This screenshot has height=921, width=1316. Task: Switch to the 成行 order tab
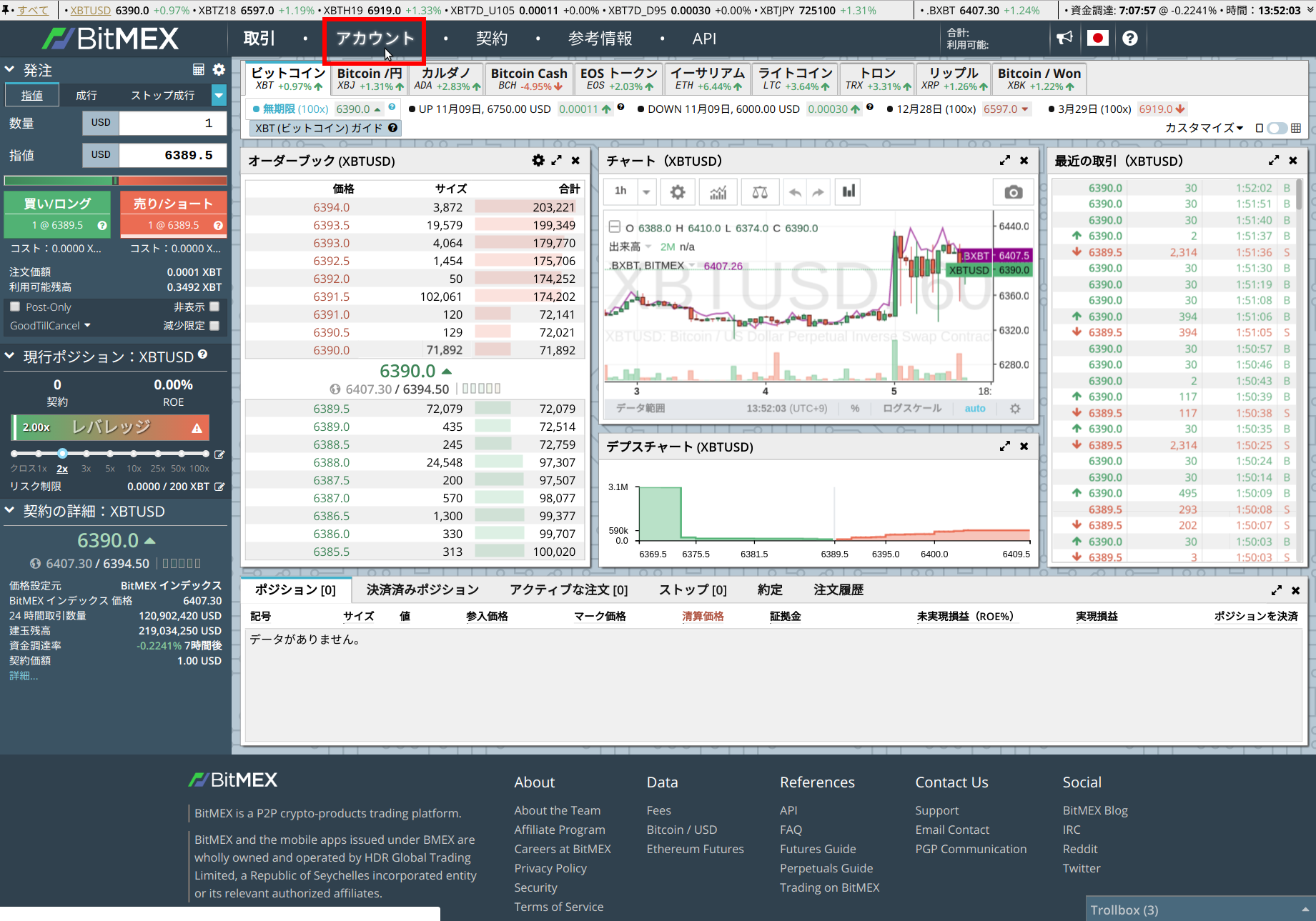click(x=86, y=95)
